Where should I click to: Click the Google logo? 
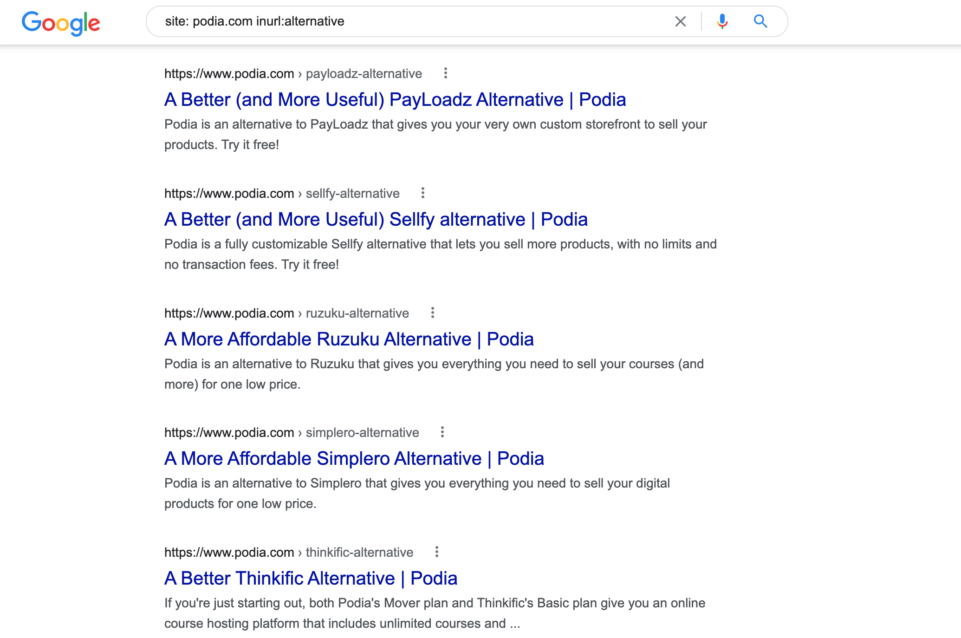click(x=61, y=23)
